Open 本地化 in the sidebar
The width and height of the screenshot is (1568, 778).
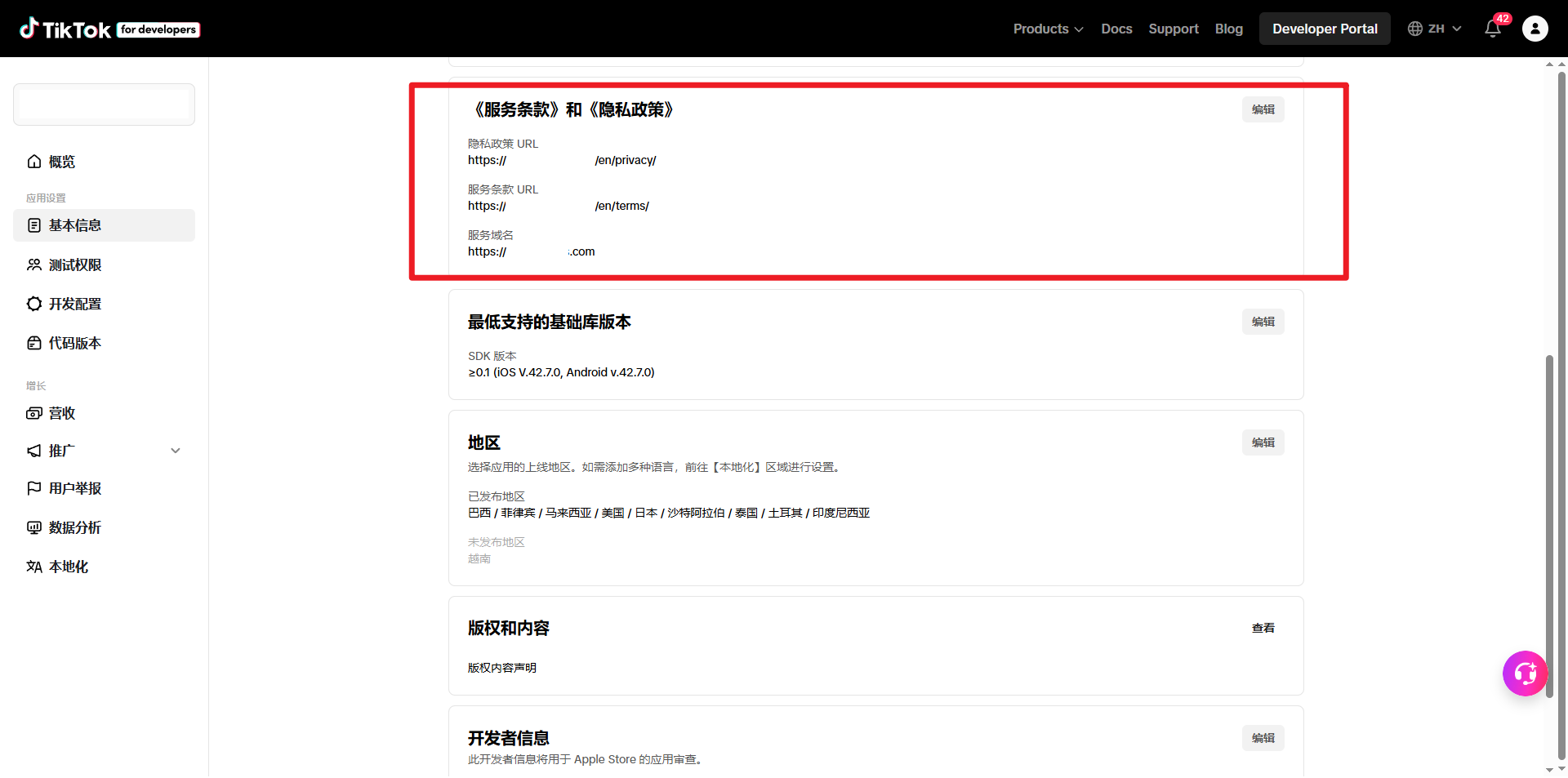click(x=104, y=567)
